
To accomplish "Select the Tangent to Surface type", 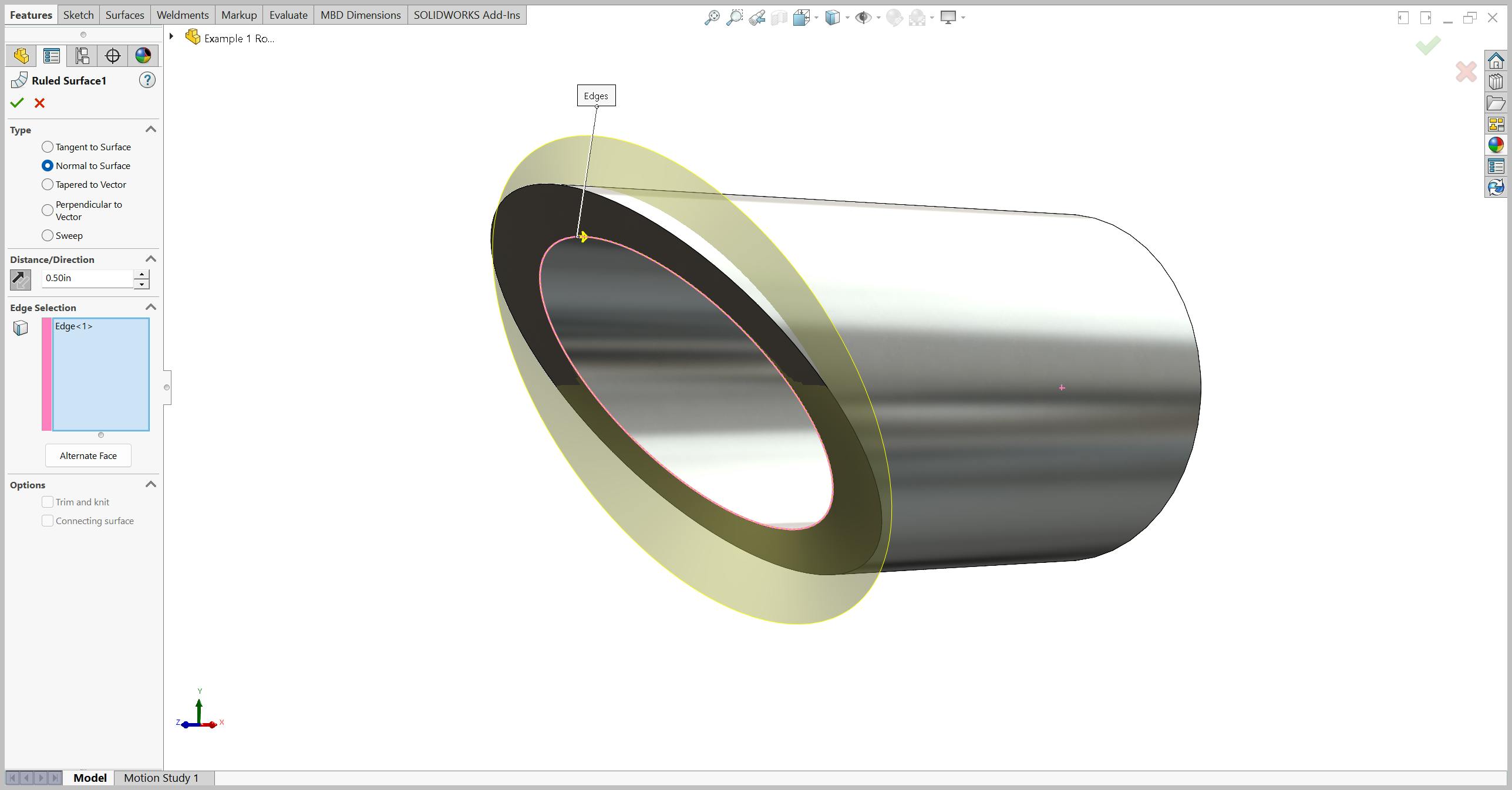I will coord(48,147).
